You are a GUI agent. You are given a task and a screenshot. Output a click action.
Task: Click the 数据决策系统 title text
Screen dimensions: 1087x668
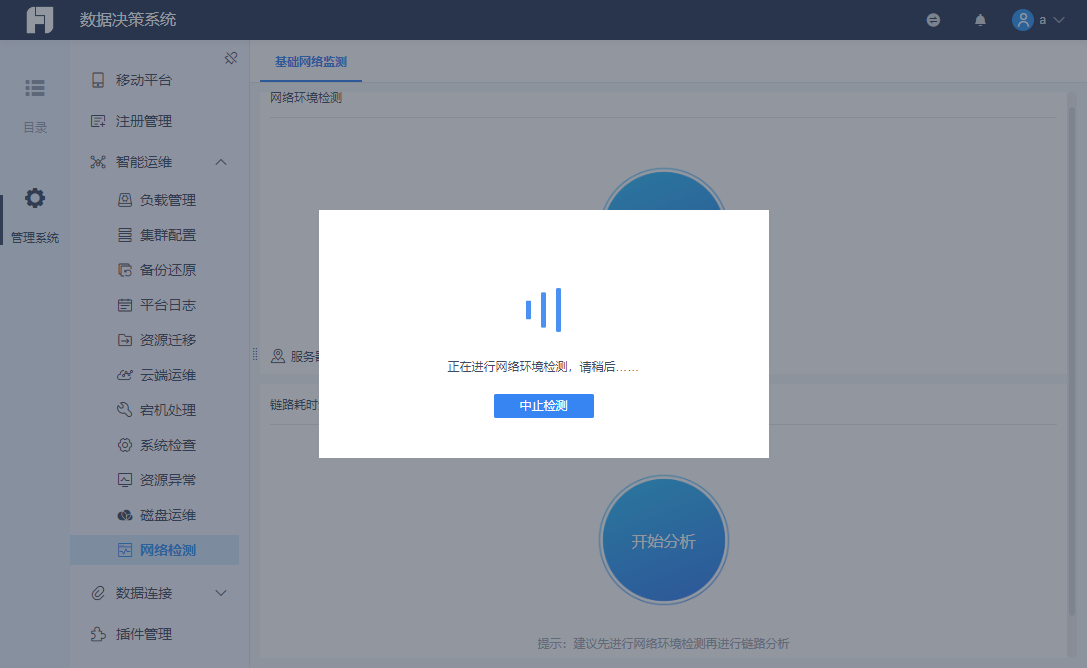128,20
